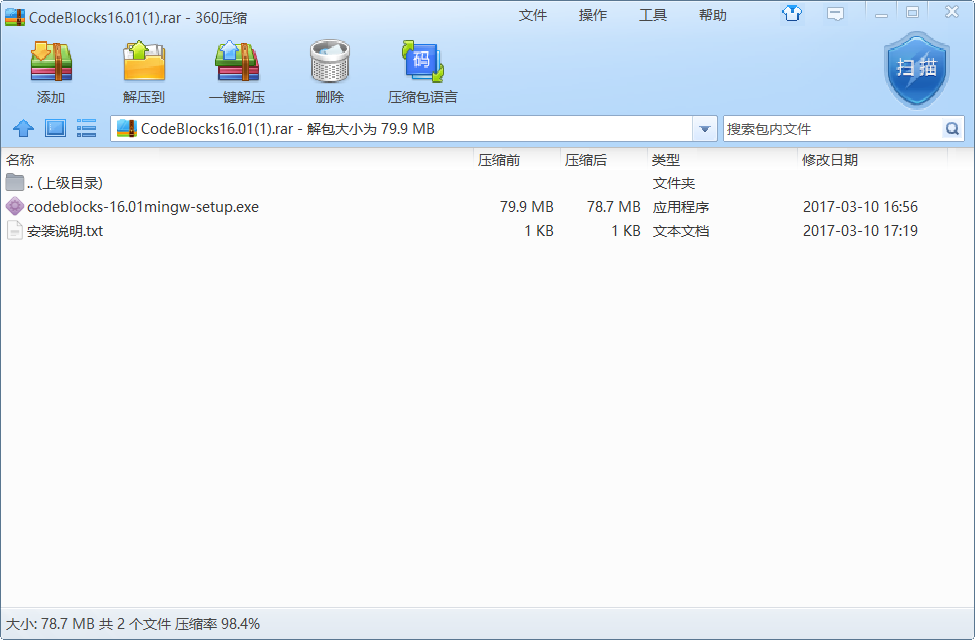Open the 工具 menu
The height and width of the screenshot is (640, 975).
click(x=653, y=15)
